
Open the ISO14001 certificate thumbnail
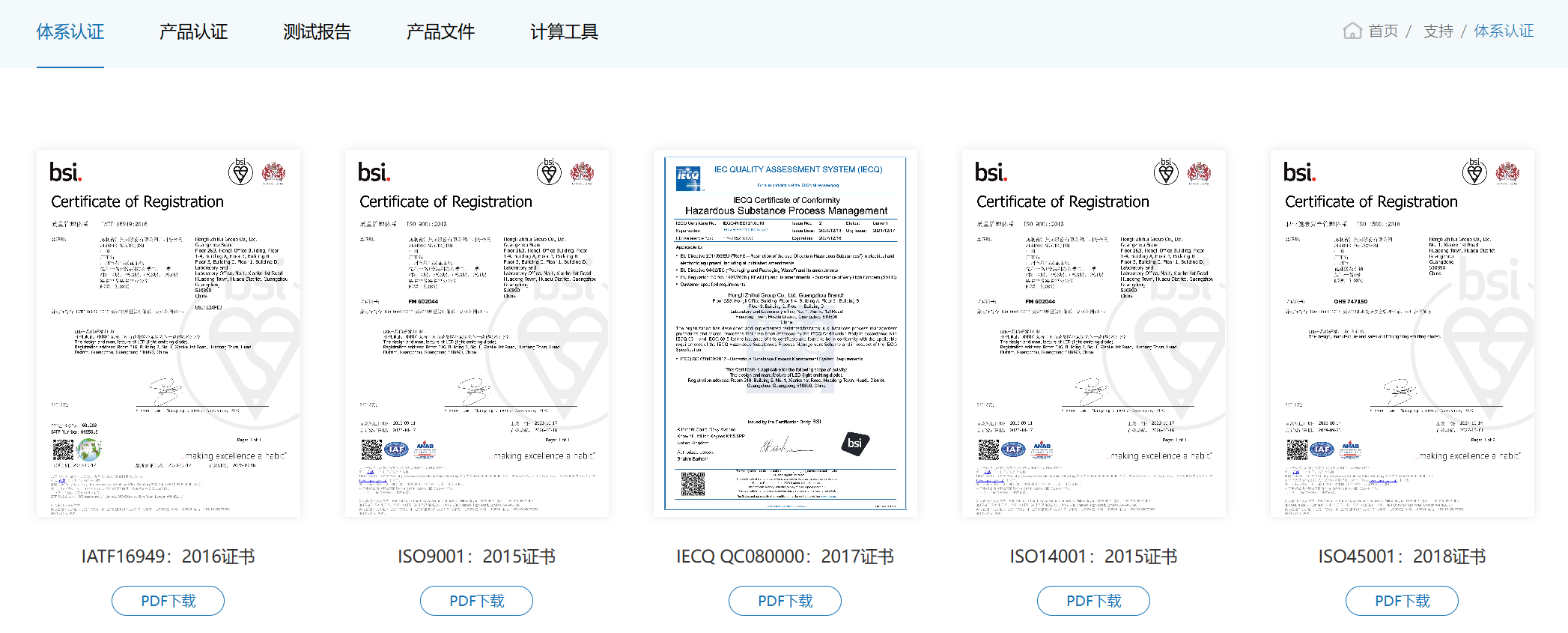click(x=1094, y=333)
